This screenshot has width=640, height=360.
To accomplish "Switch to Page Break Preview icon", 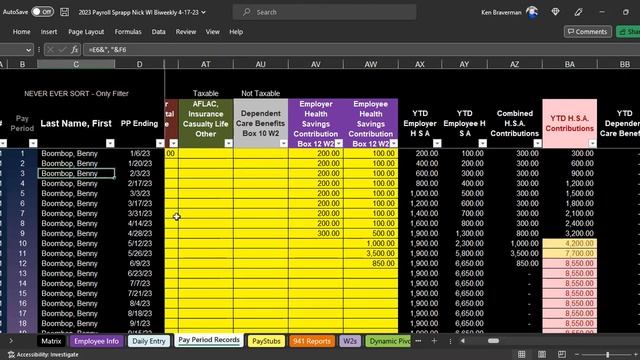I will pos(562,354).
